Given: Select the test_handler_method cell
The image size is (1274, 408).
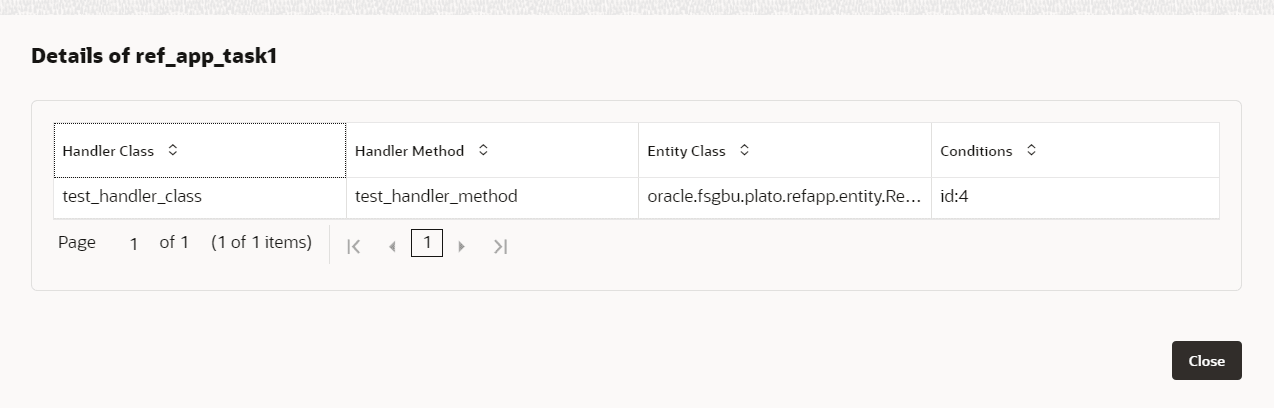Looking at the screenshot, I should (x=436, y=197).
